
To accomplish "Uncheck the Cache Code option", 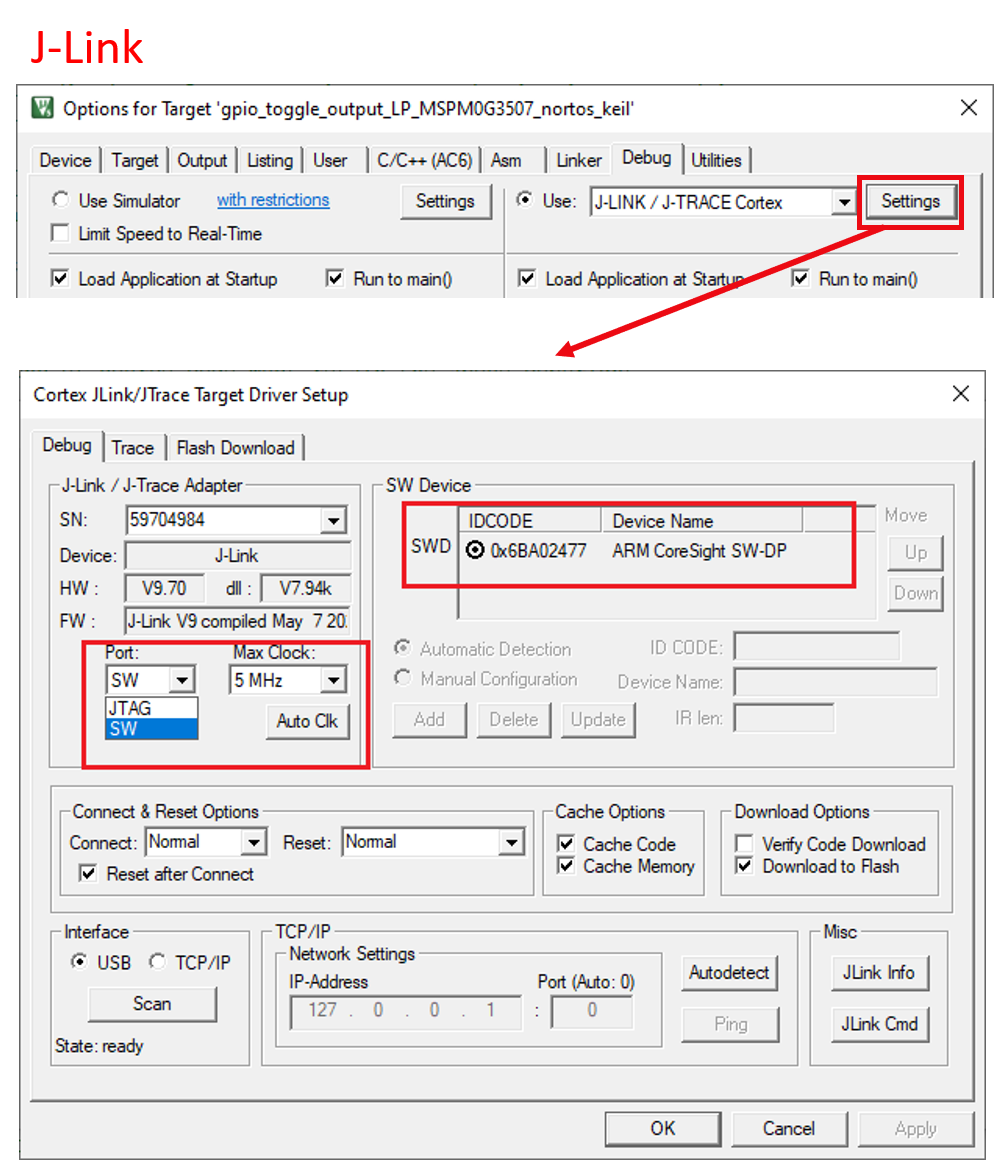I will click(x=566, y=844).
